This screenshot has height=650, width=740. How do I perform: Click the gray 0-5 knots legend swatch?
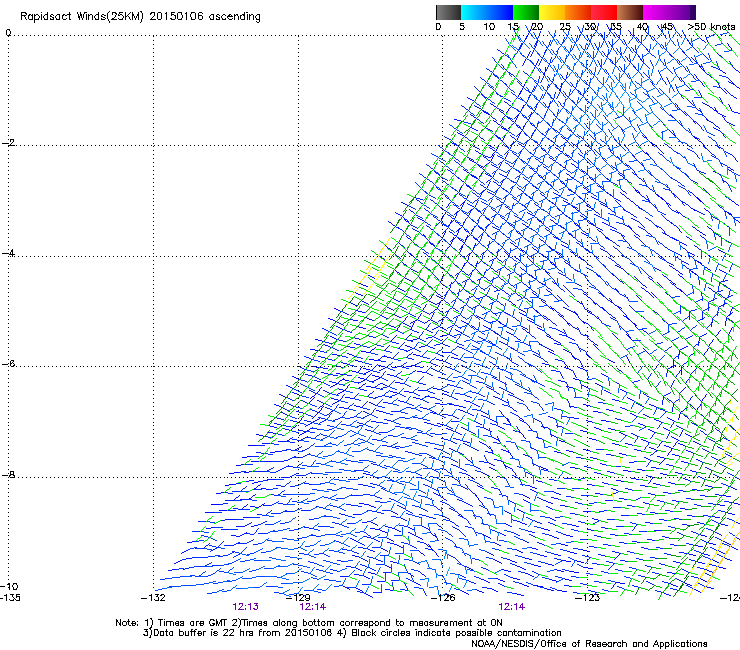(x=448, y=12)
